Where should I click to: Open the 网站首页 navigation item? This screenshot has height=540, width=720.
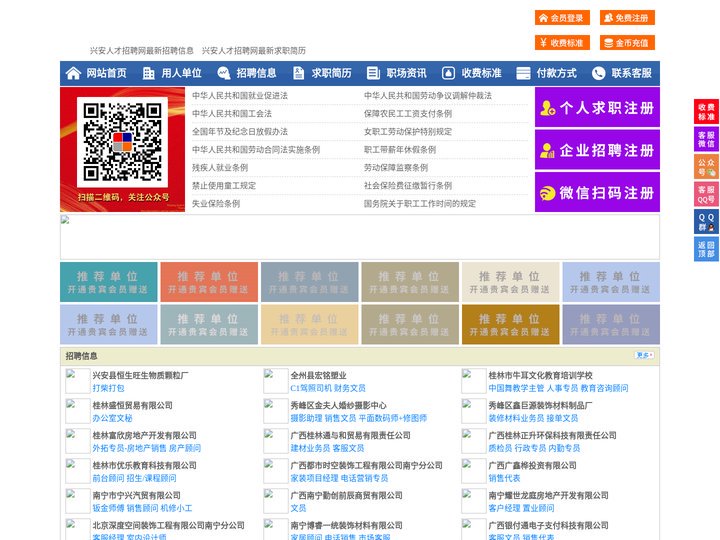point(106,73)
